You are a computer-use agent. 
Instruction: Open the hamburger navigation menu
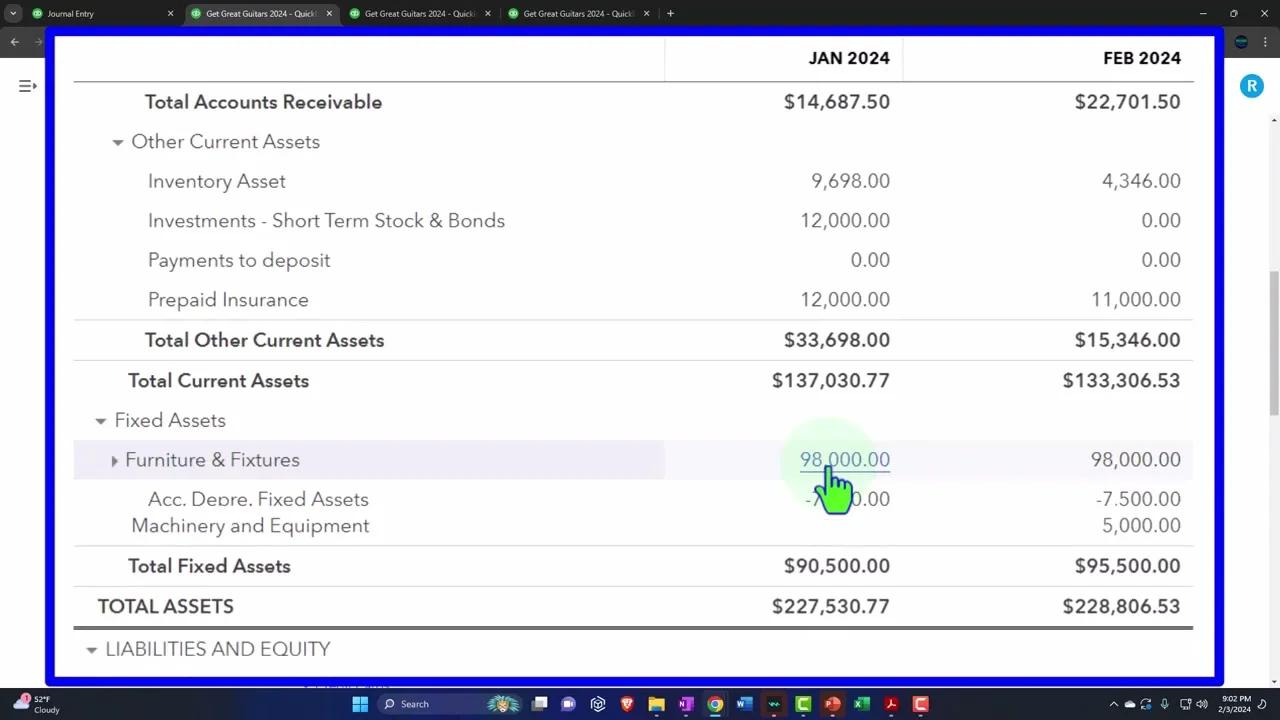27,86
